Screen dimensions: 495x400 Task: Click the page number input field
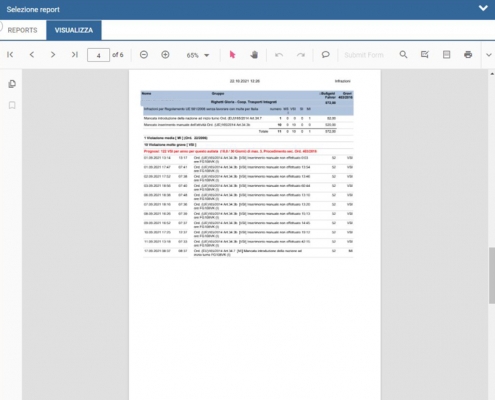pos(98,55)
